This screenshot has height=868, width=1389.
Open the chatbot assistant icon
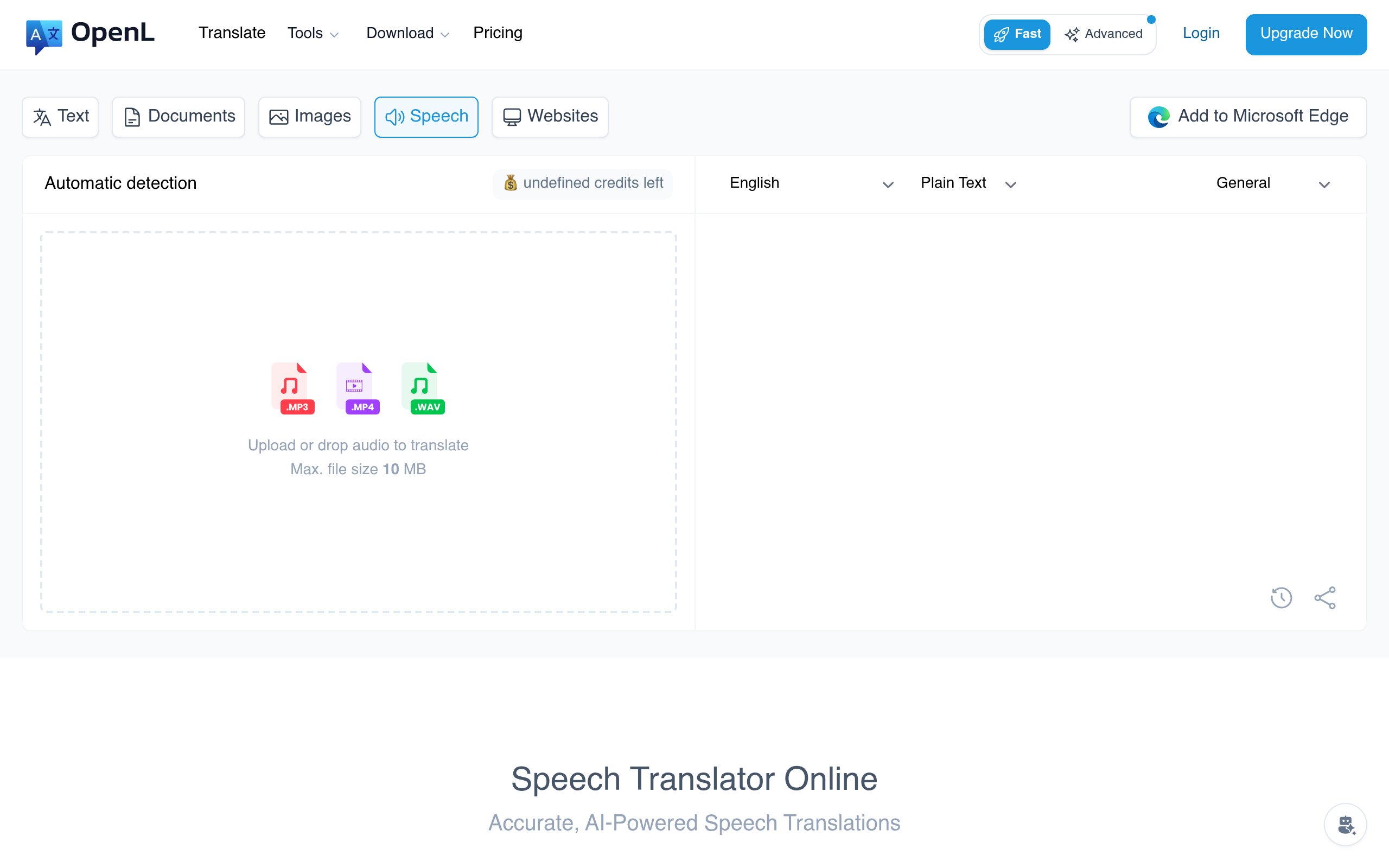[1346, 825]
